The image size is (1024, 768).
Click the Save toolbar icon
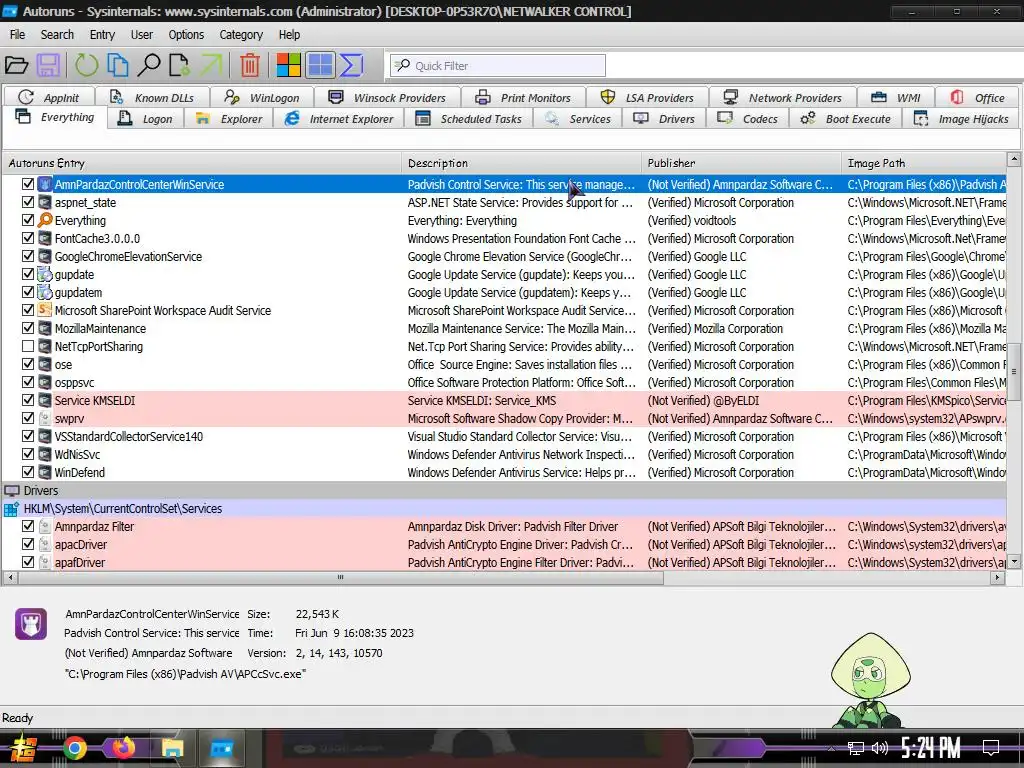point(48,65)
